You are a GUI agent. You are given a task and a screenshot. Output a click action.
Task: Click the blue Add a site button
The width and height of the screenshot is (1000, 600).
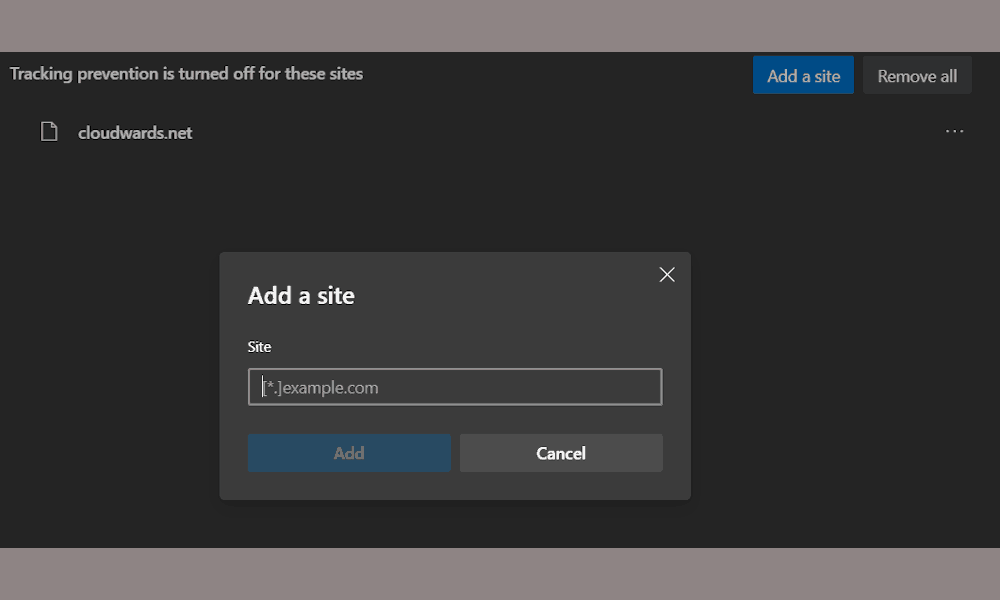coord(803,74)
